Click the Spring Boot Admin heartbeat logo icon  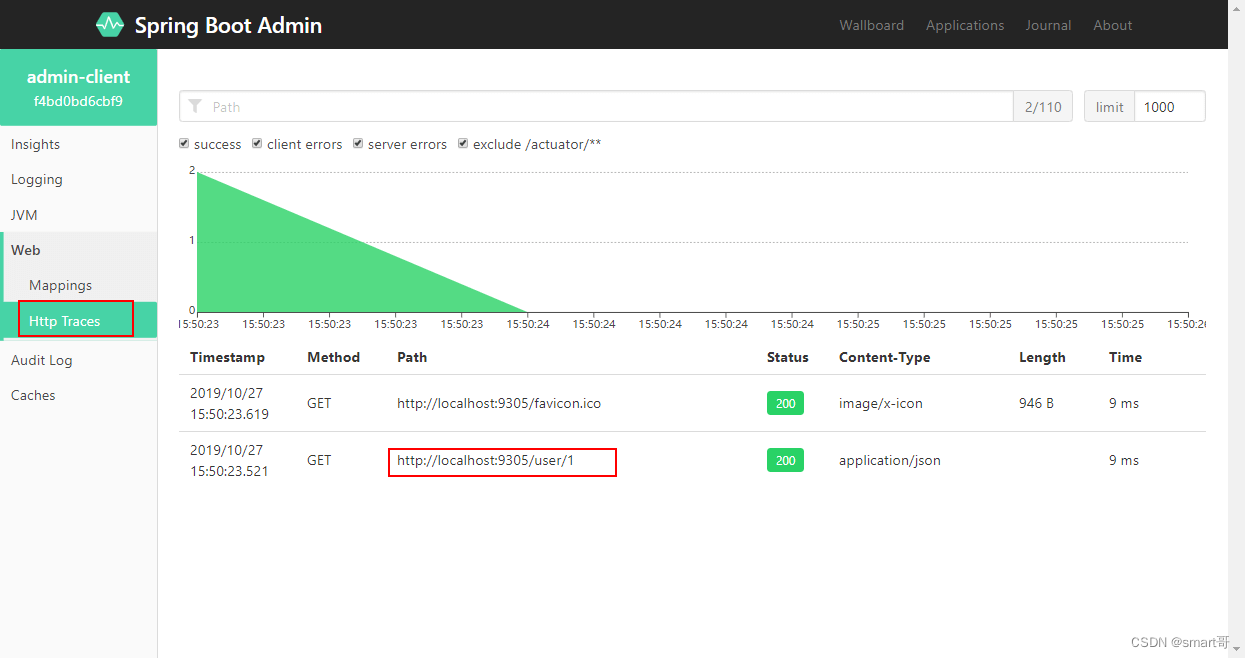coord(110,24)
